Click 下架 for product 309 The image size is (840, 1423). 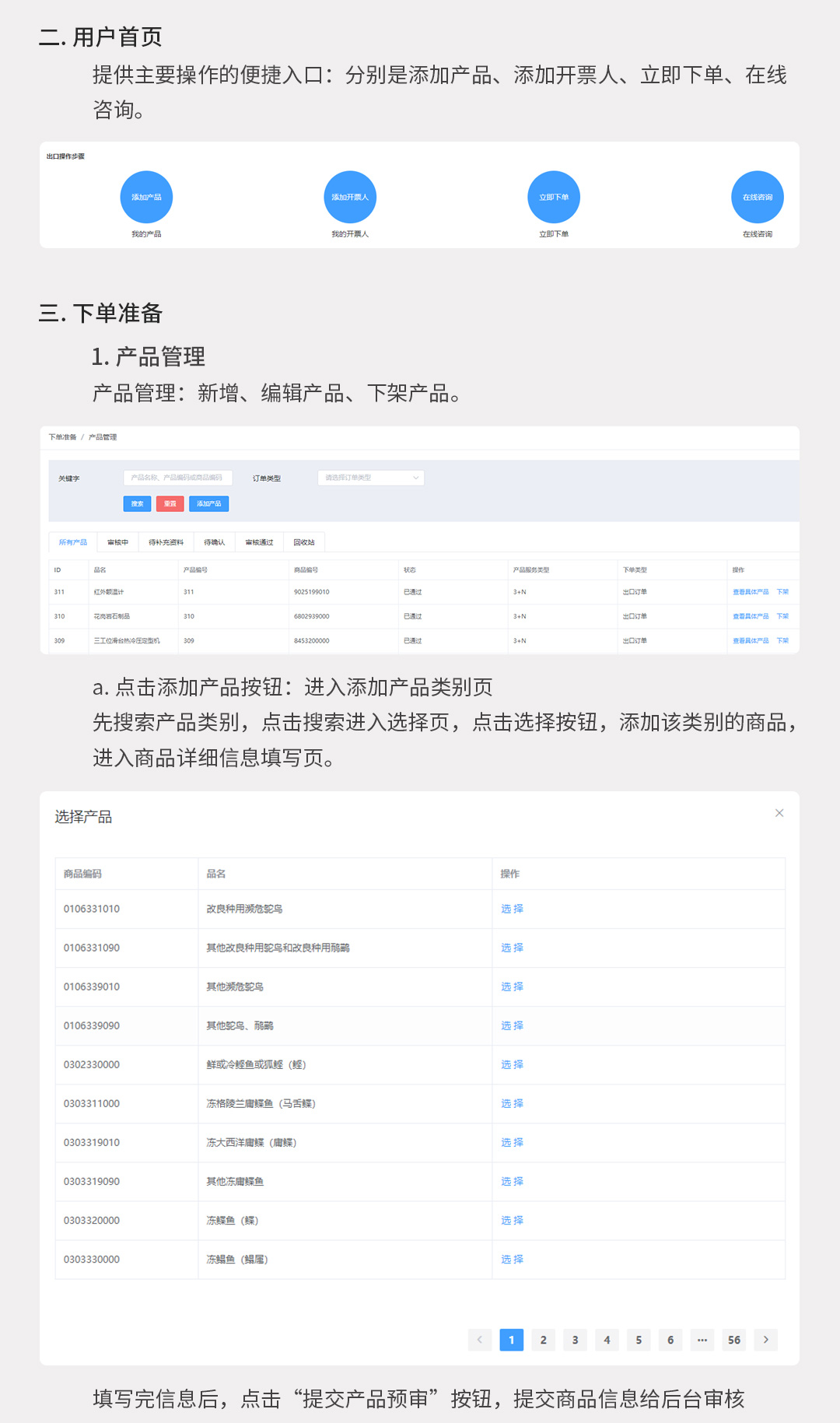click(782, 641)
